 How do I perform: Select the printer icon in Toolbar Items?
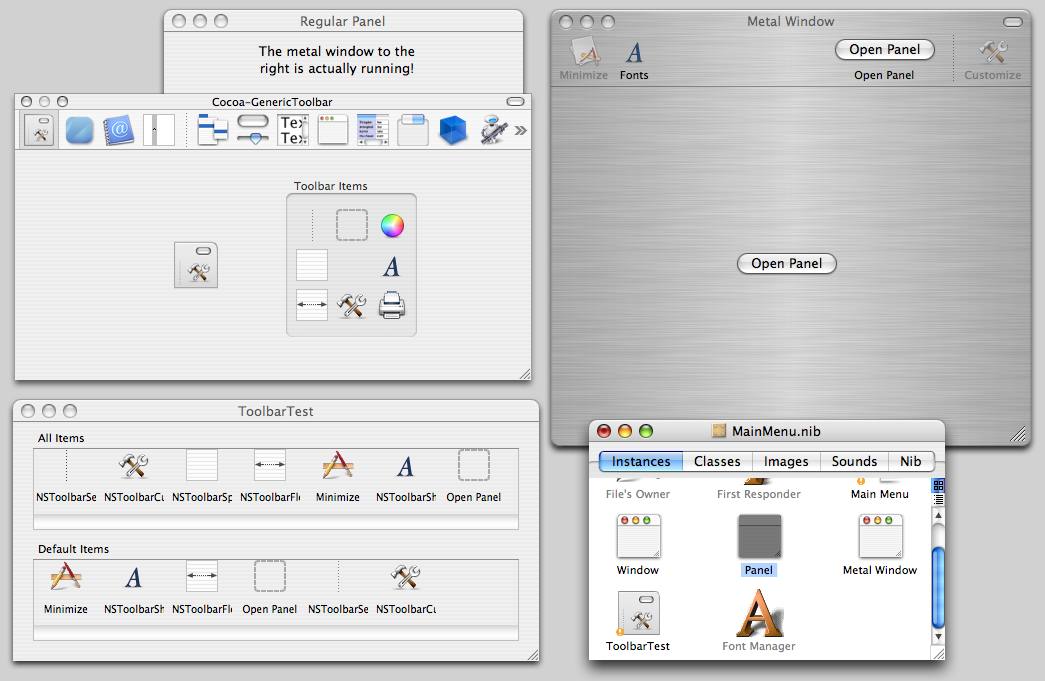[x=392, y=305]
